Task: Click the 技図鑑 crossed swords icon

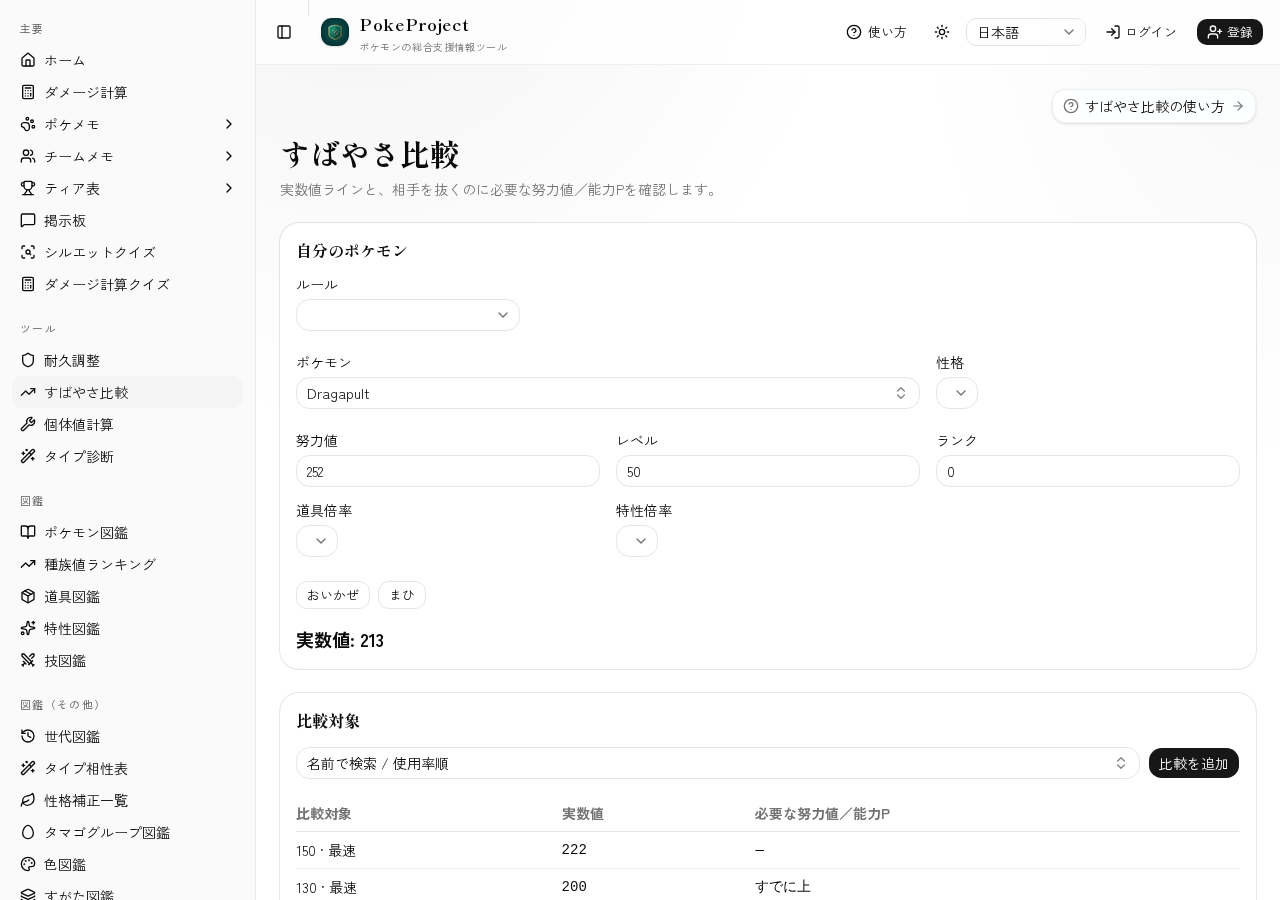Action: pos(28,660)
